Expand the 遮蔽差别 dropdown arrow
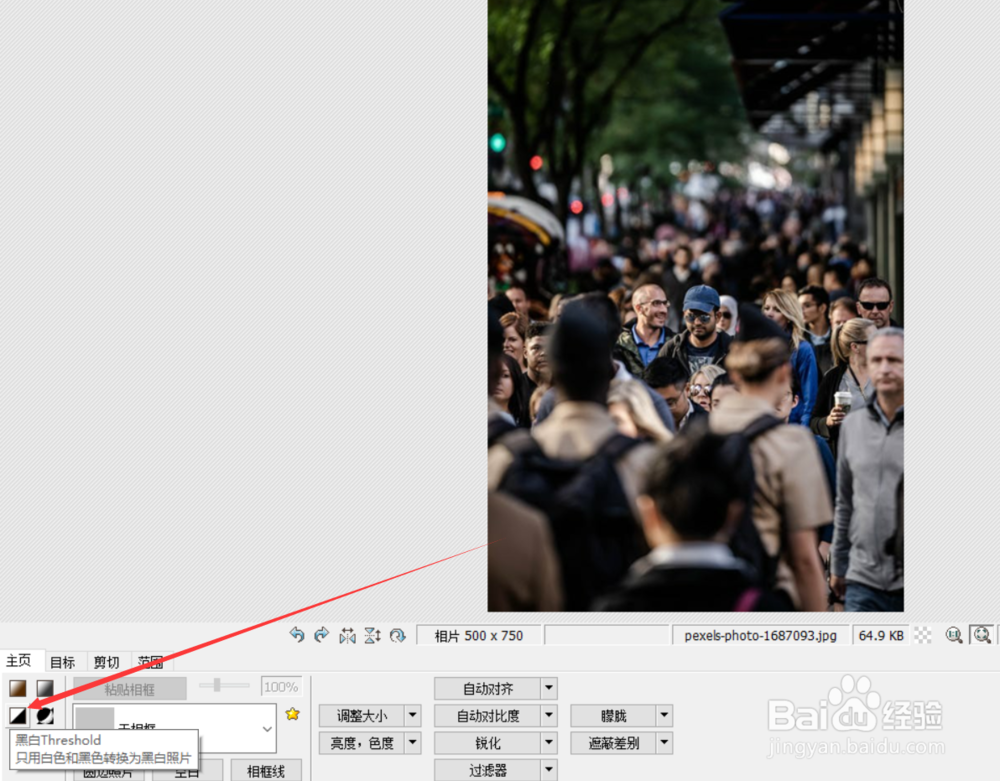1000x781 pixels. pyautogui.click(x=665, y=743)
